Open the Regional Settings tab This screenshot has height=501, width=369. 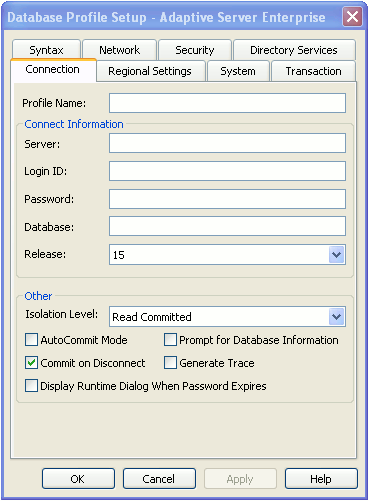pos(150,71)
